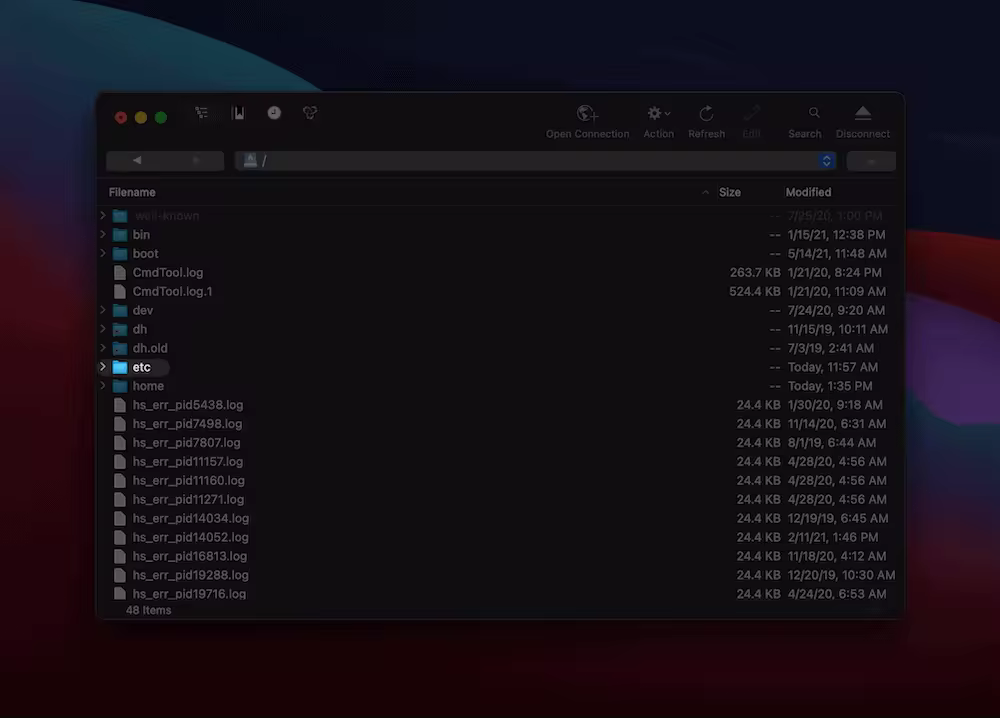The image size is (1000, 718).
Task: Sort by the Modified column header
Action: (808, 192)
